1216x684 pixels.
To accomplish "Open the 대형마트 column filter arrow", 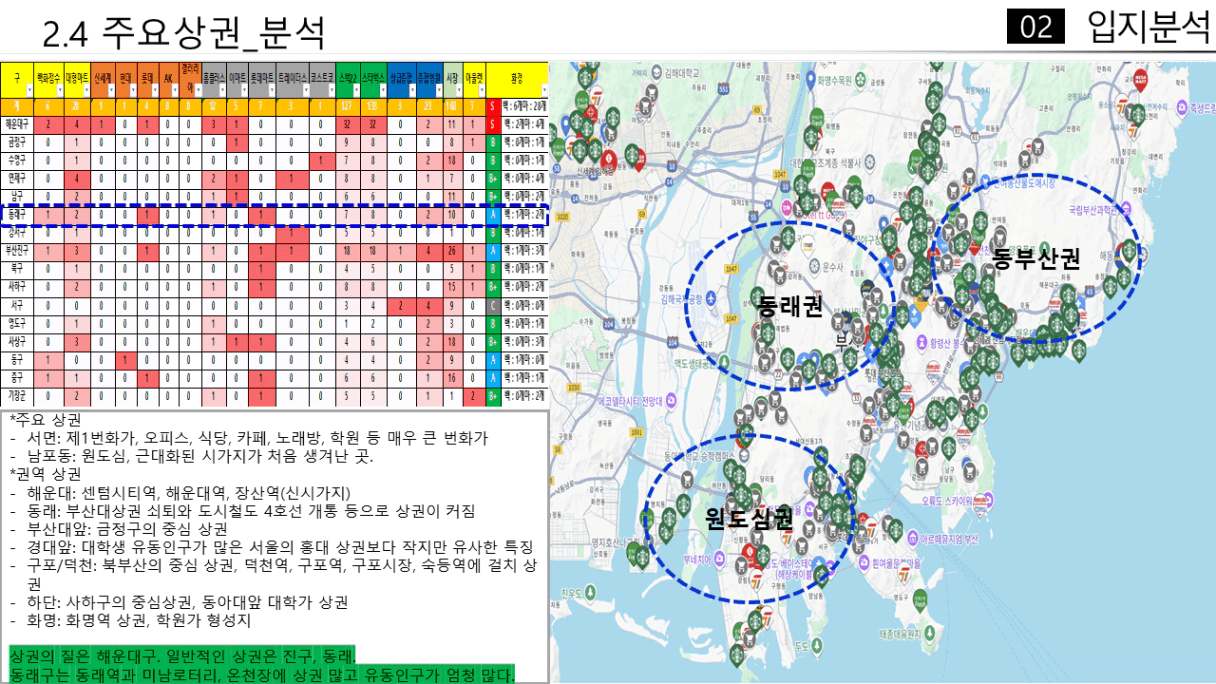I will click(x=86, y=91).
